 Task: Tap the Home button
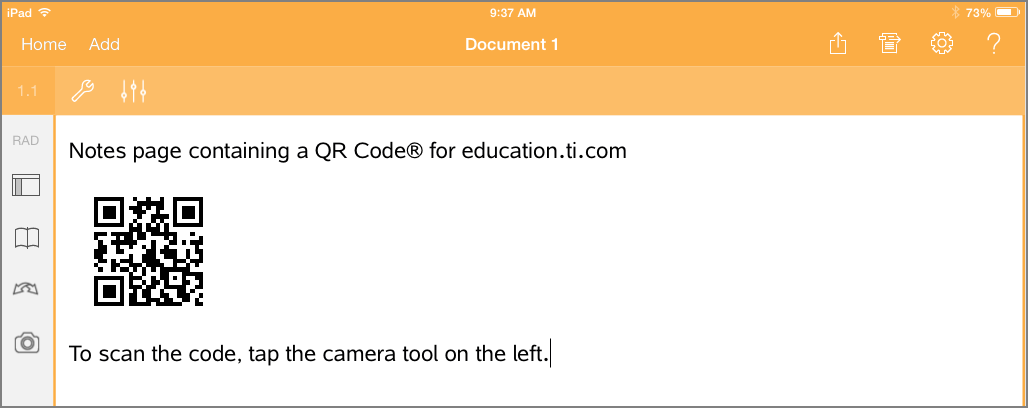pos(44,44)
